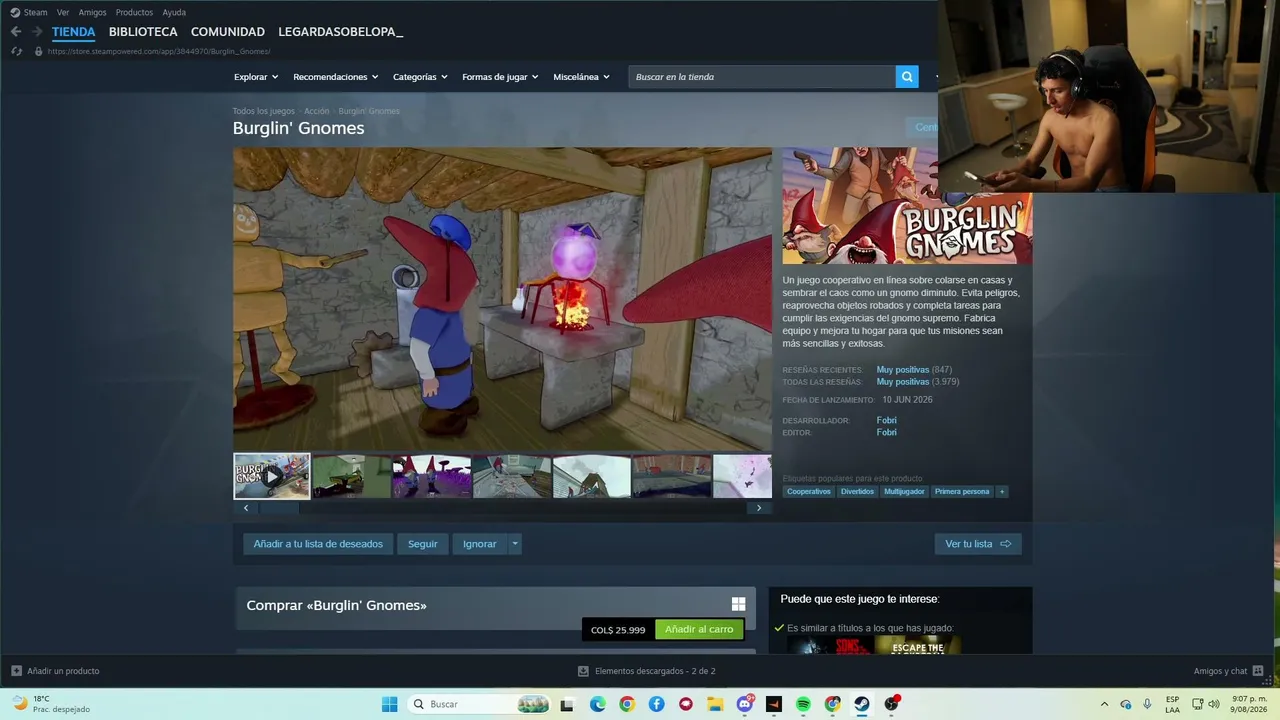Expand more tags with the plus button
This screenshot has width=1280, height=720.
1001,492
